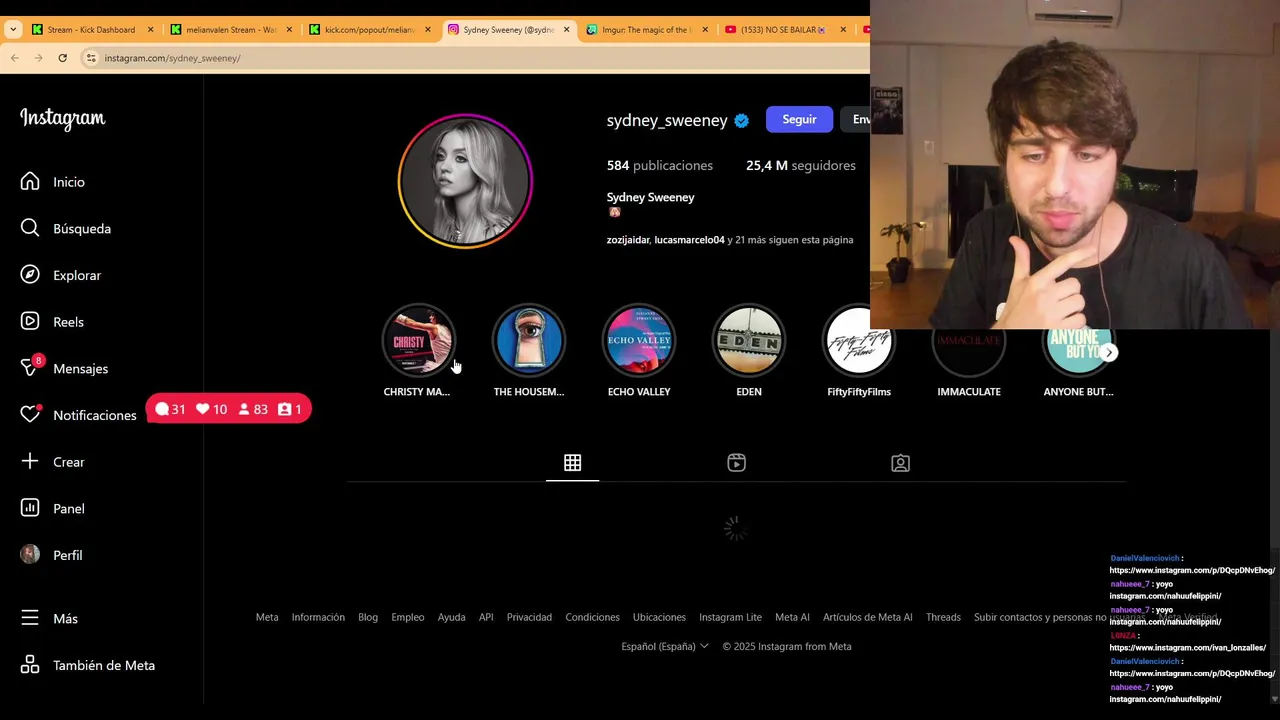The image size is (1280, 720).
Task: Open Mensajes with the unread badge
Action: point(64,369)
